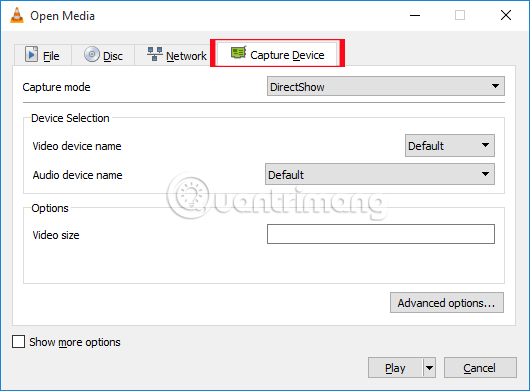Close the Open Media dialog
This screenshot has width=530, height=391.
pos(506,15)
